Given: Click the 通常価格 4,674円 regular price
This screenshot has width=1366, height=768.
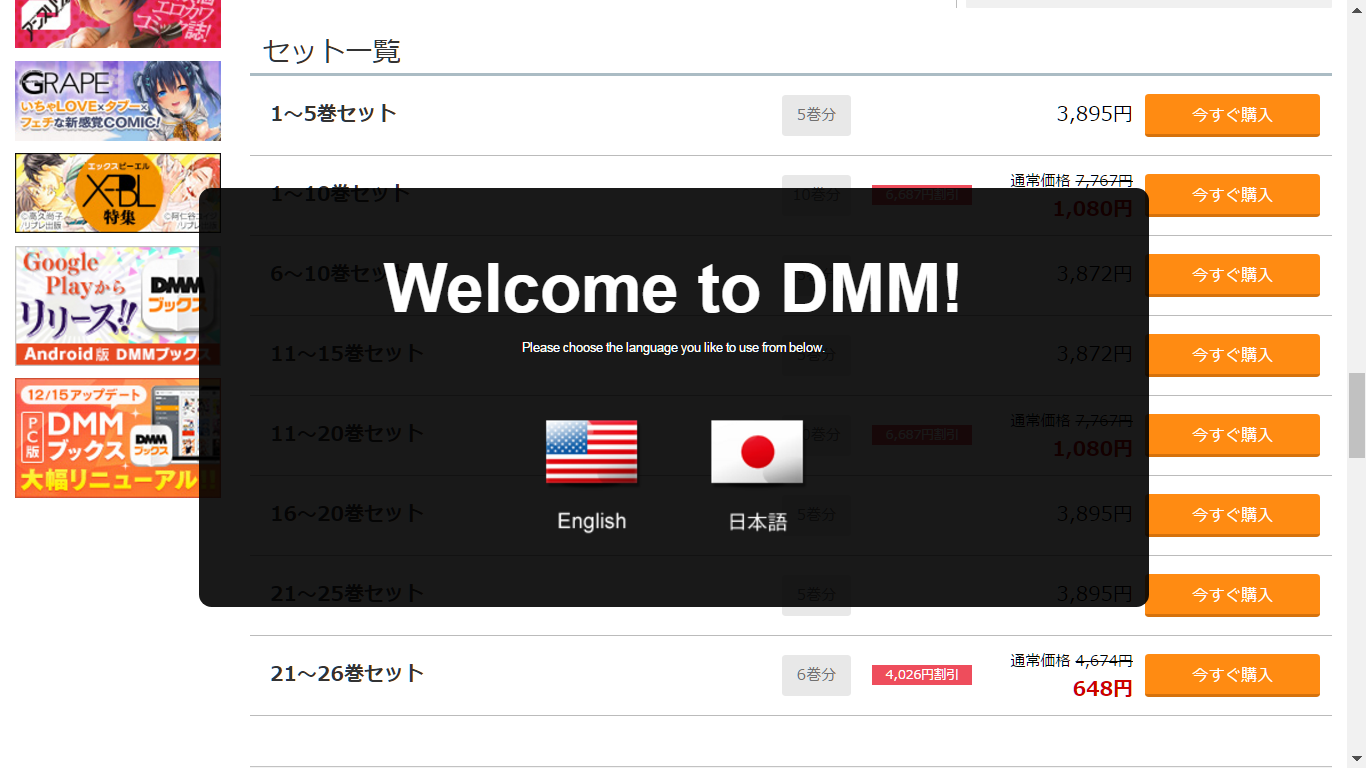Looking at the screenshot, I should [1071, 660].
